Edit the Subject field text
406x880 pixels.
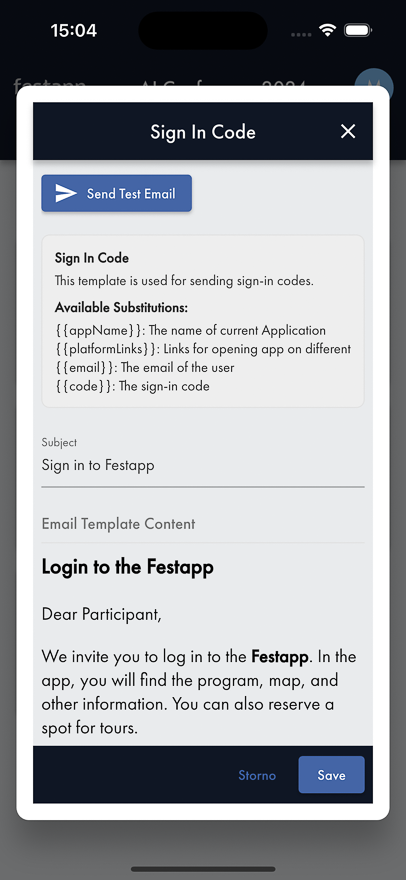coord(203,465)
